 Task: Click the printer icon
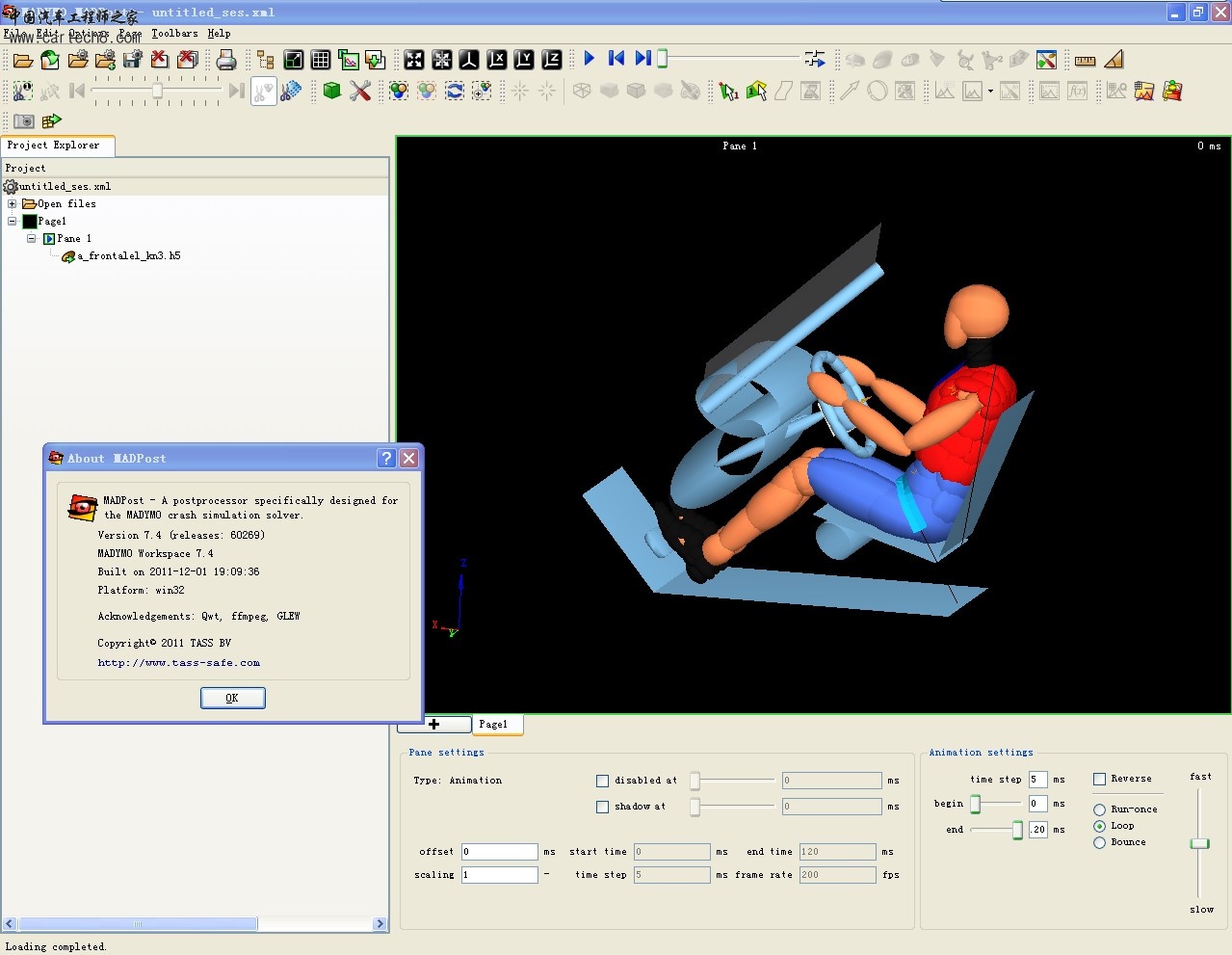tap(226, 60)
